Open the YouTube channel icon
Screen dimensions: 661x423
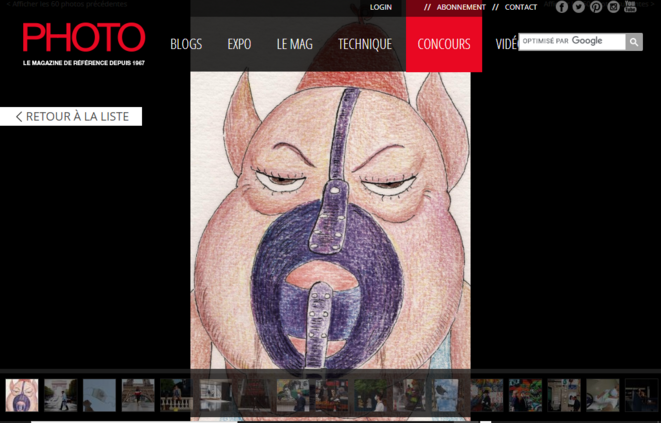pos(630,7)
